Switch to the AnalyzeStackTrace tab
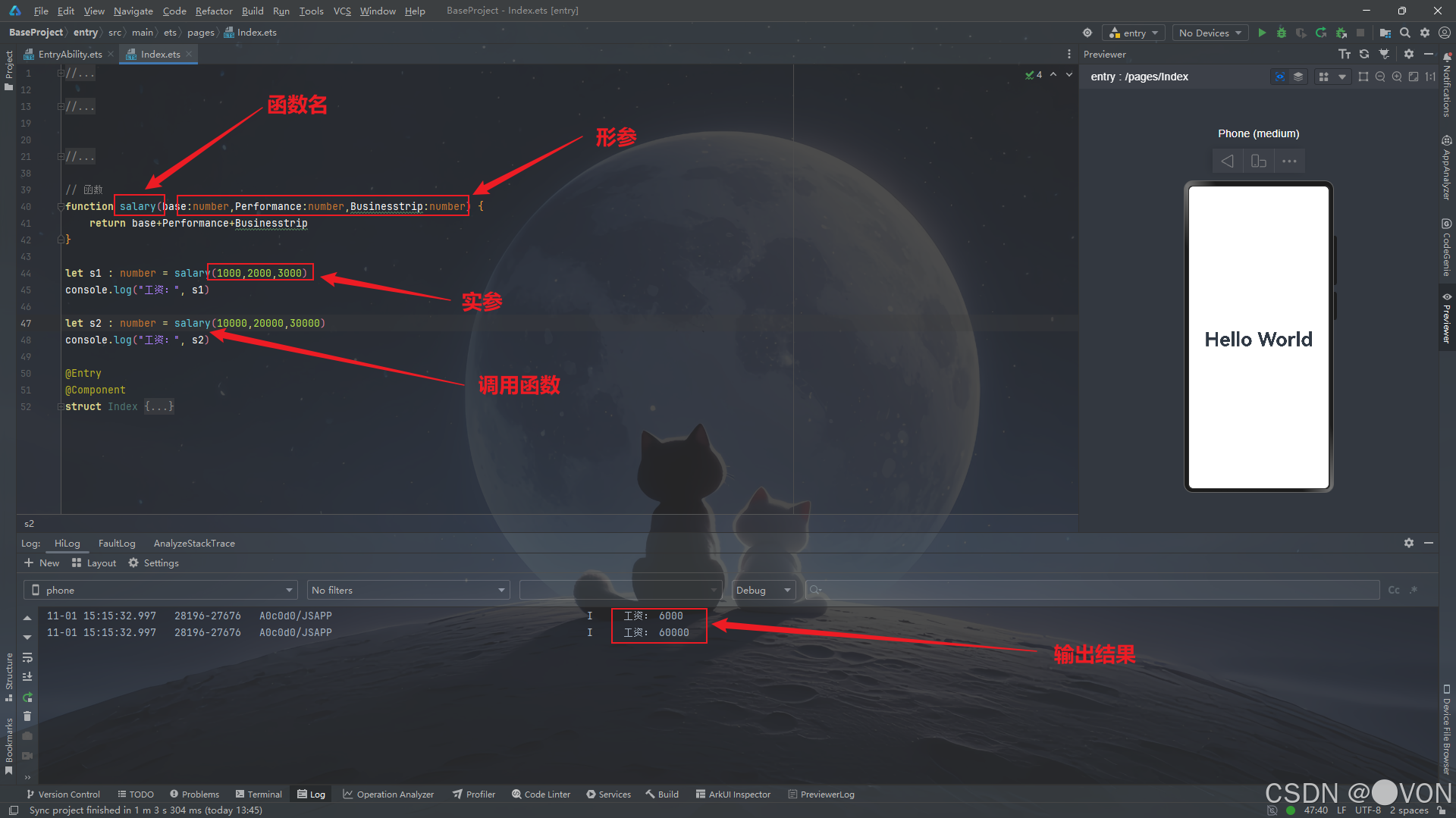 coord(194,543)
